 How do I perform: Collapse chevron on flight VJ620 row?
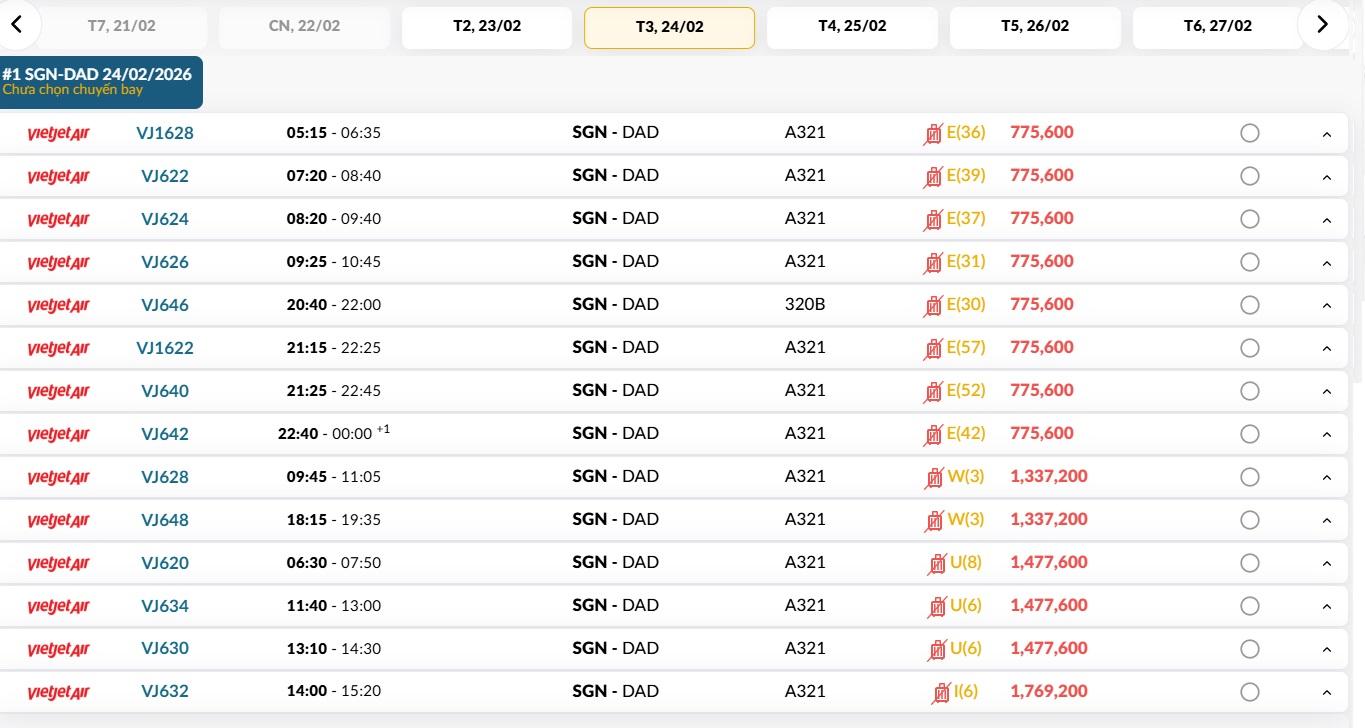tap(1327, 564)
